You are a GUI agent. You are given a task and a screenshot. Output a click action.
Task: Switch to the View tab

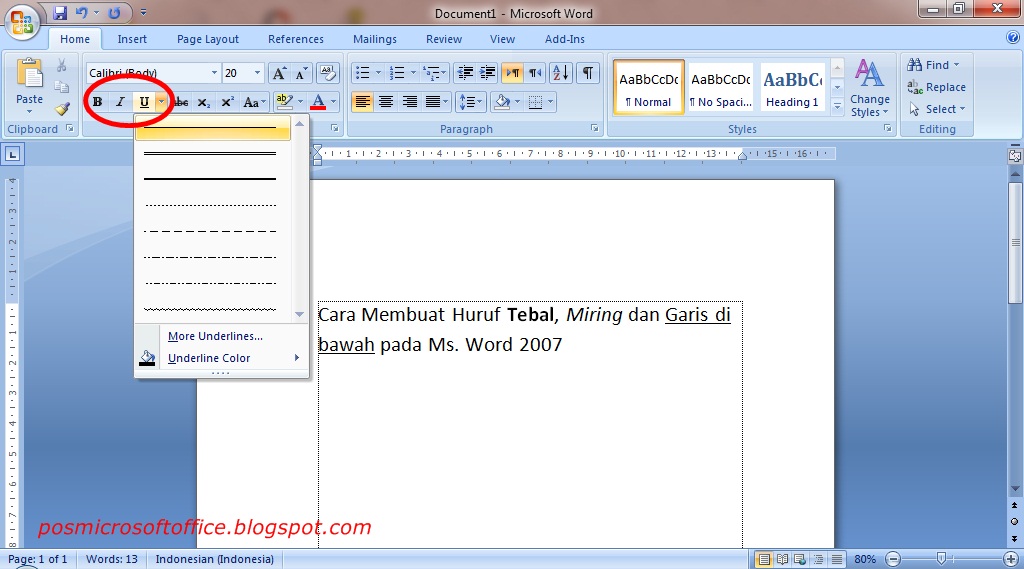502,39
